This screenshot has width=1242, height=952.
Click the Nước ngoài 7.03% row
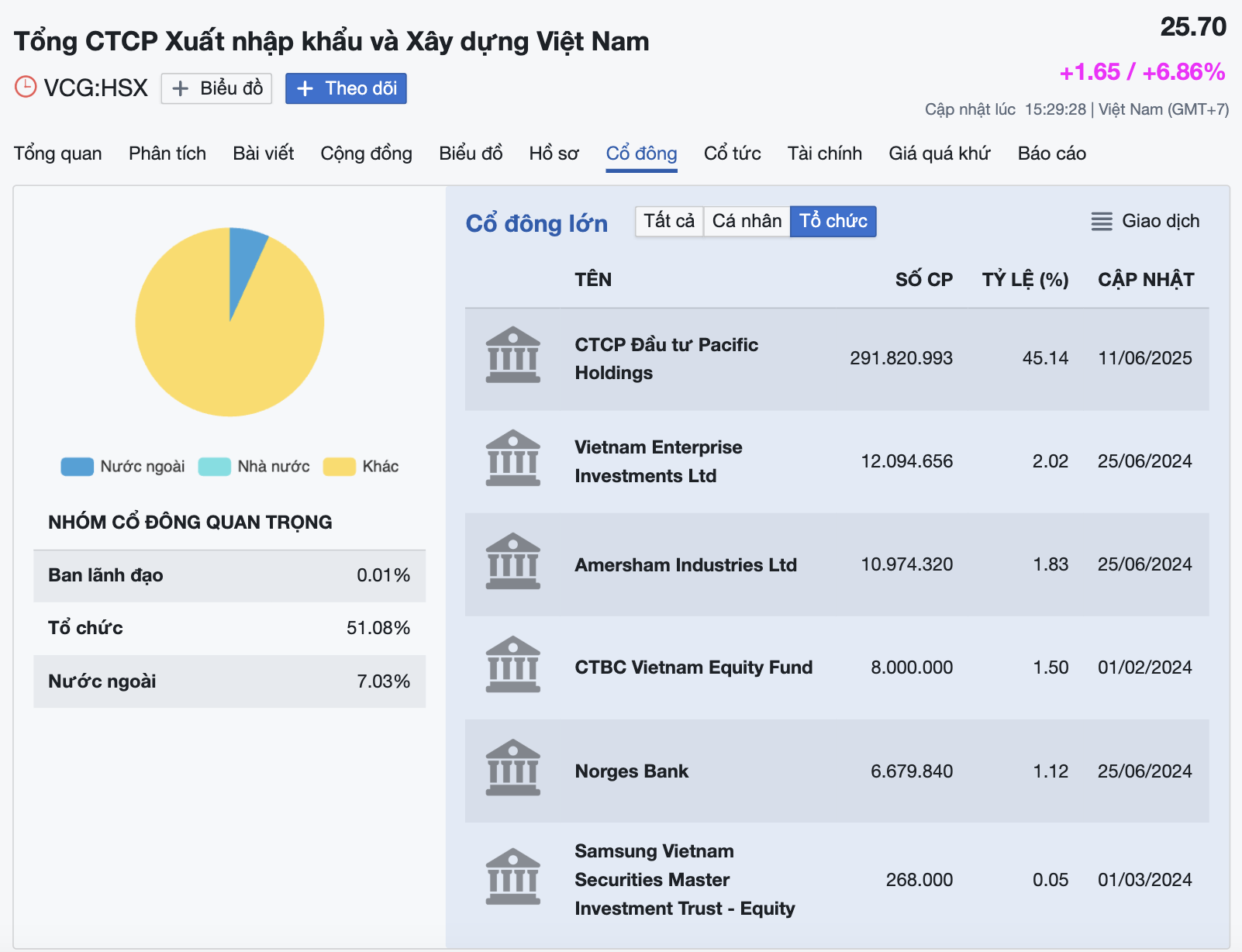[x=229, y=681]
